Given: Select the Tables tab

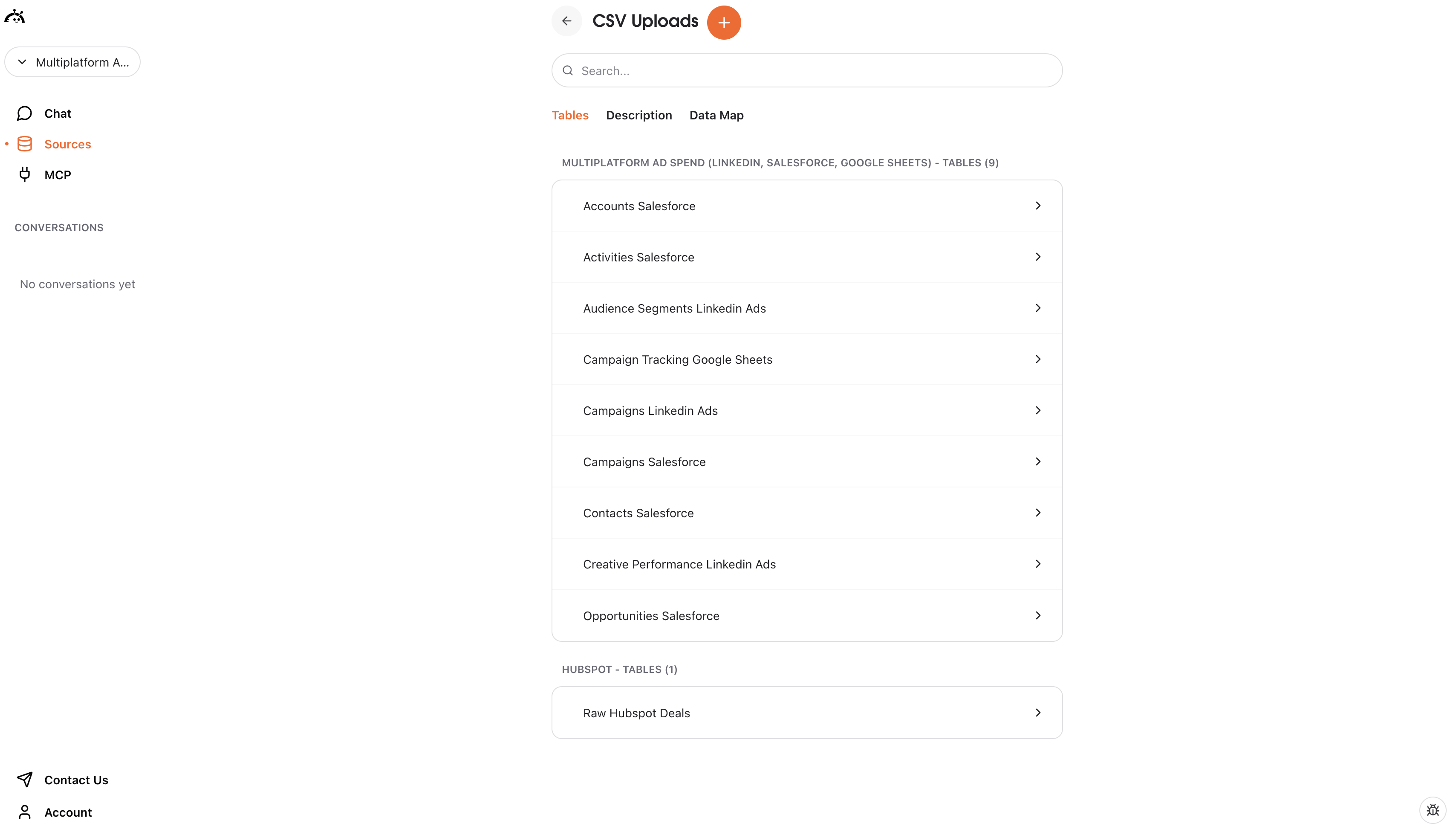Looking at the screenshot, I should tap(569, 115).
